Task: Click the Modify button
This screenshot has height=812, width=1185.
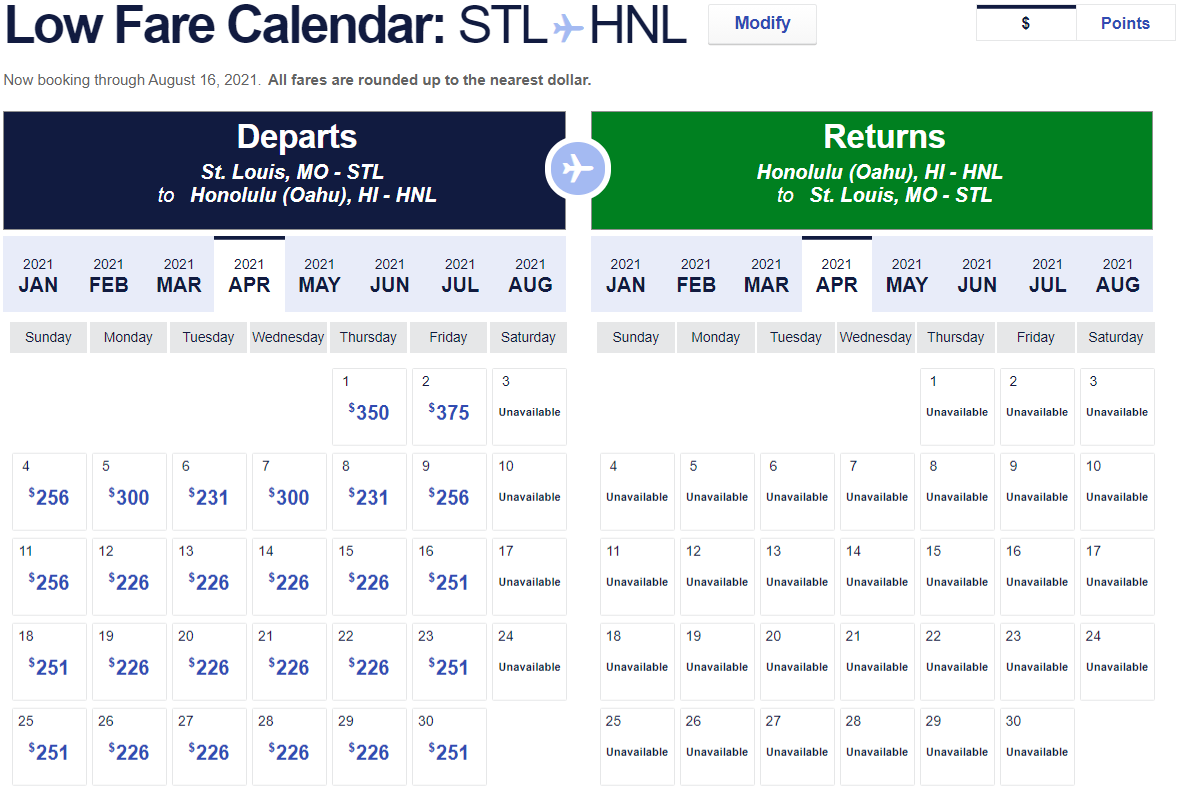Action: click(762, 24)
